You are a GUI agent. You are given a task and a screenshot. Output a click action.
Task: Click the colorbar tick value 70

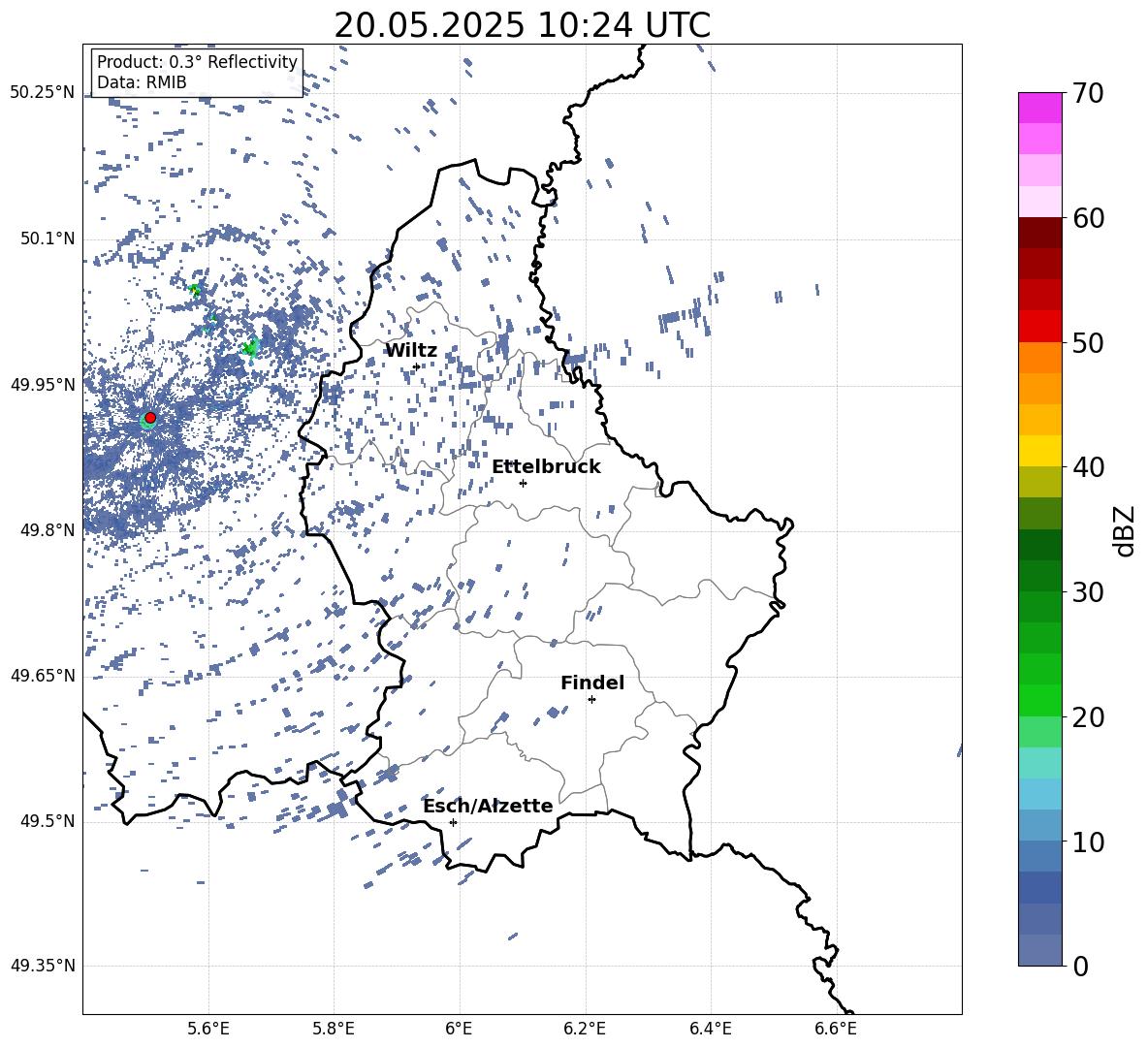click(1088, 93)
